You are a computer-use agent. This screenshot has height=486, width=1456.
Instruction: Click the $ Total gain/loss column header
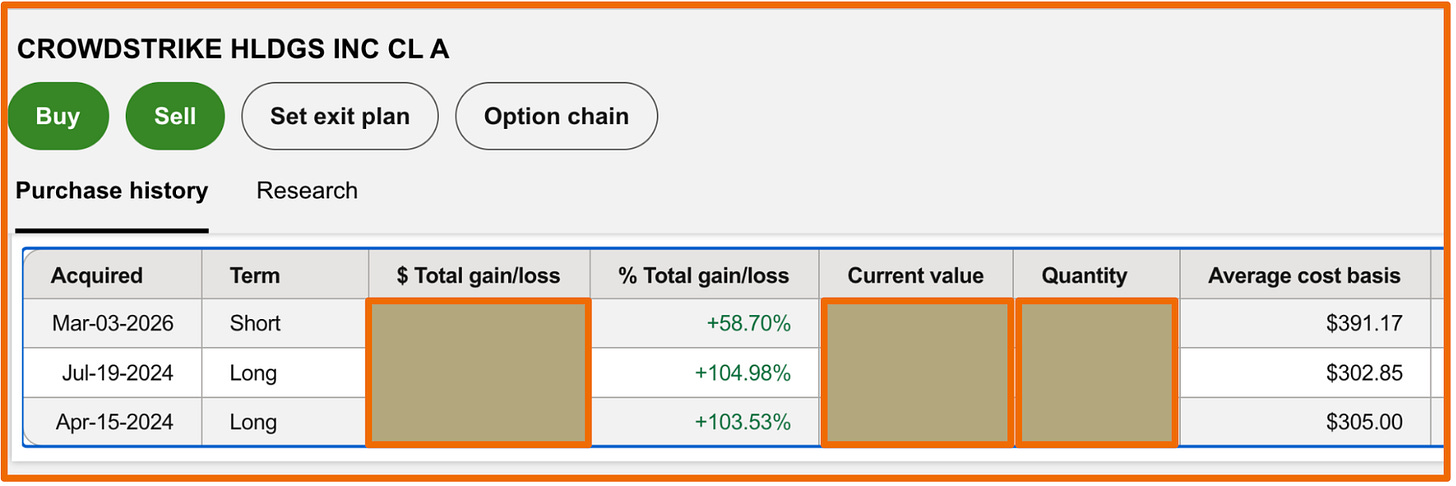tap(478, 276)
